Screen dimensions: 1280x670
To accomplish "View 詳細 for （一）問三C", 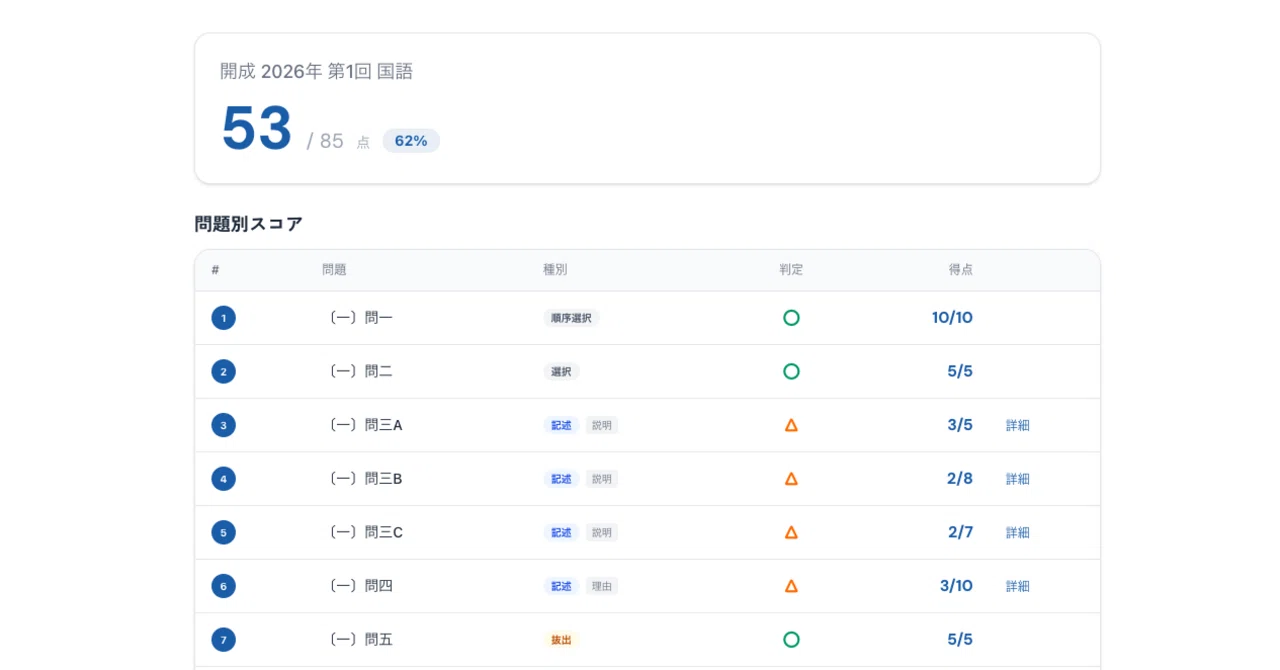I will (1018, 532).
